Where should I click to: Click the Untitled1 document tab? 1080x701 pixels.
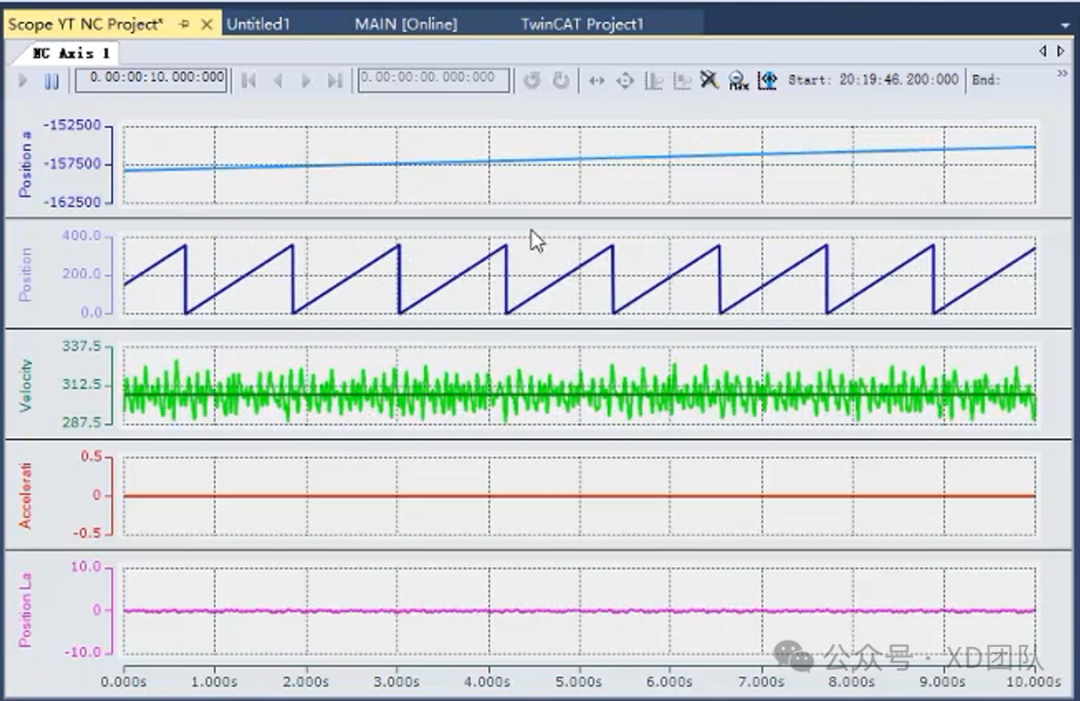click(258, 23)
